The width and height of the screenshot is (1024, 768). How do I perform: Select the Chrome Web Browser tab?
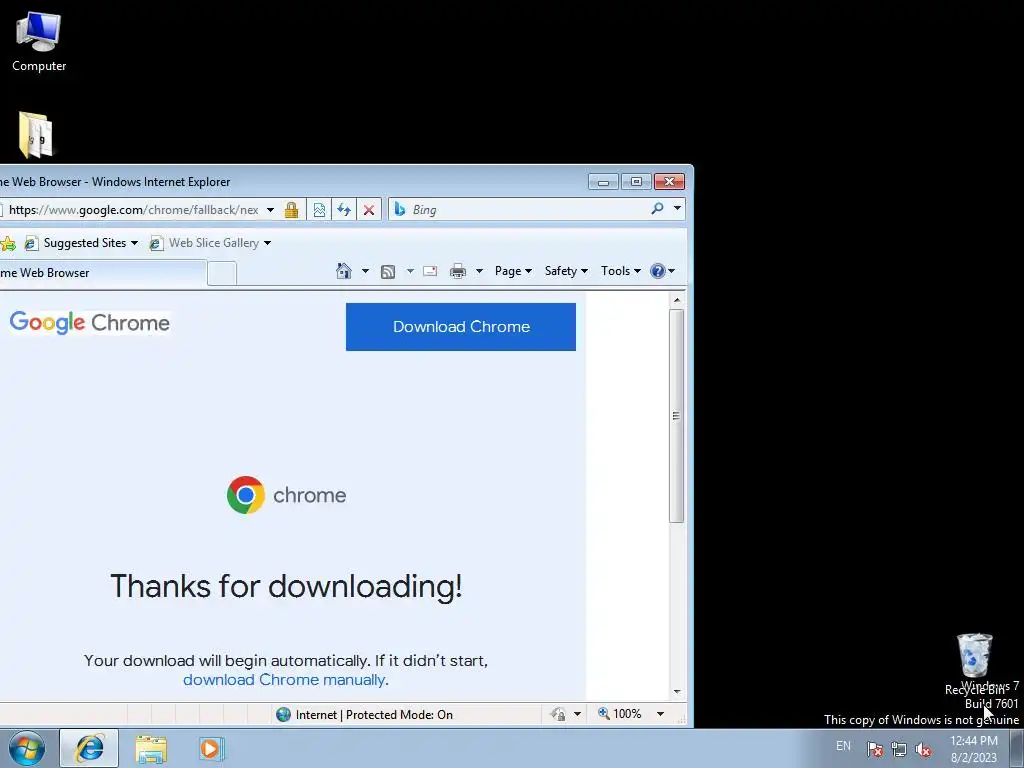click(x=103, y=273)
